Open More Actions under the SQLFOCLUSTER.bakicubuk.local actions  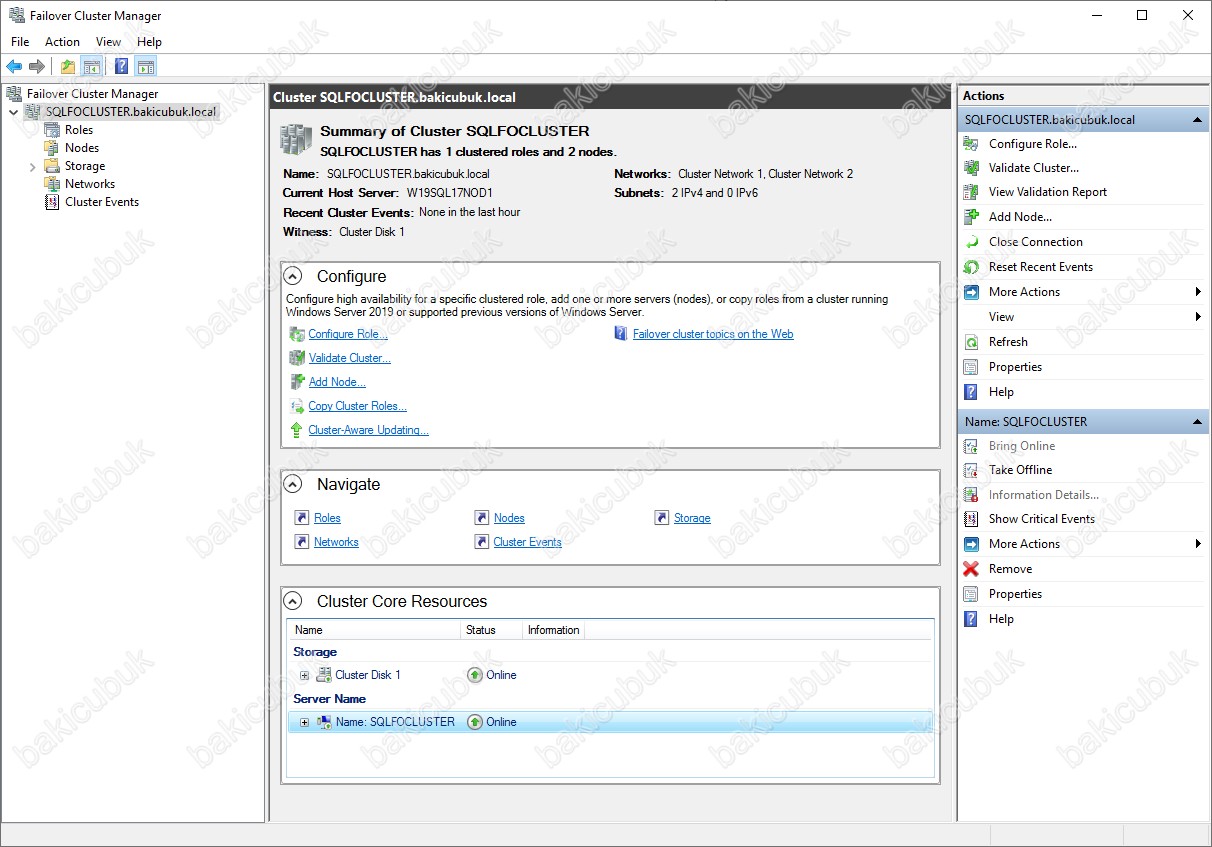coord(1024,292)
